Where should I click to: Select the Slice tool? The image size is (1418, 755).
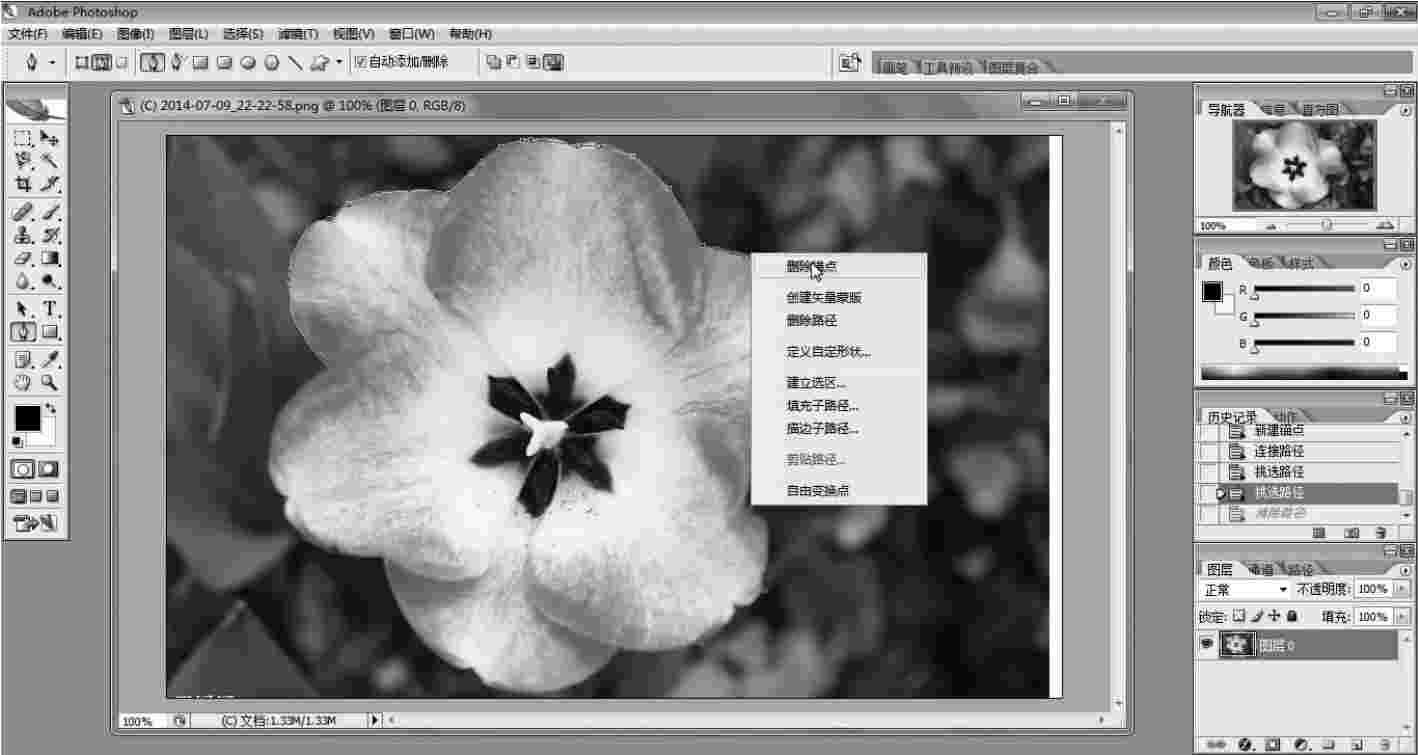(x=49, y=184)
